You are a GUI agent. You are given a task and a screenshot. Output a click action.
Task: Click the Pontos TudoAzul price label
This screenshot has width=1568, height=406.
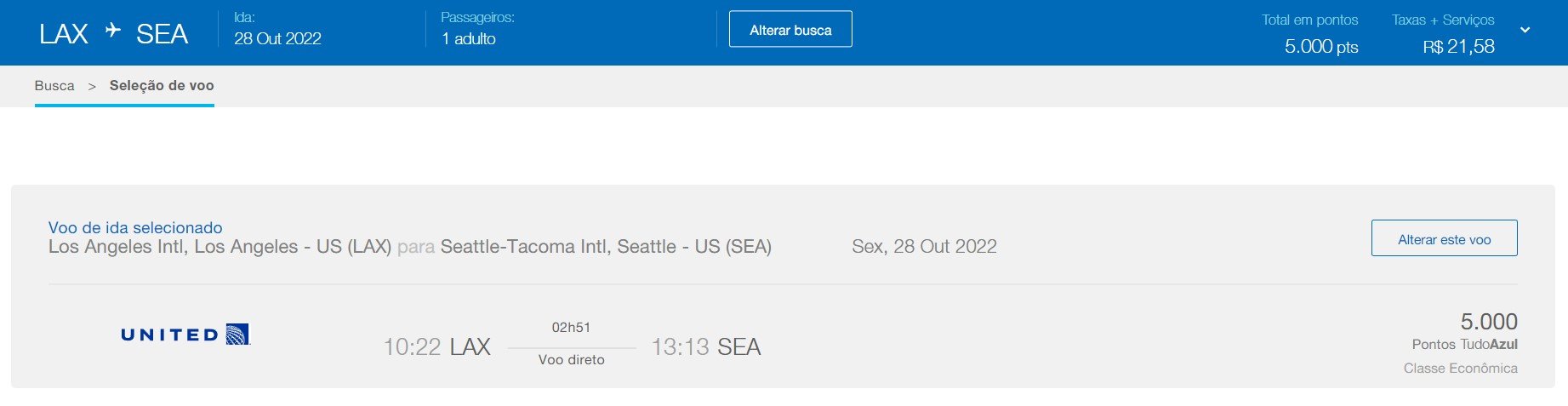[1464, 345]
